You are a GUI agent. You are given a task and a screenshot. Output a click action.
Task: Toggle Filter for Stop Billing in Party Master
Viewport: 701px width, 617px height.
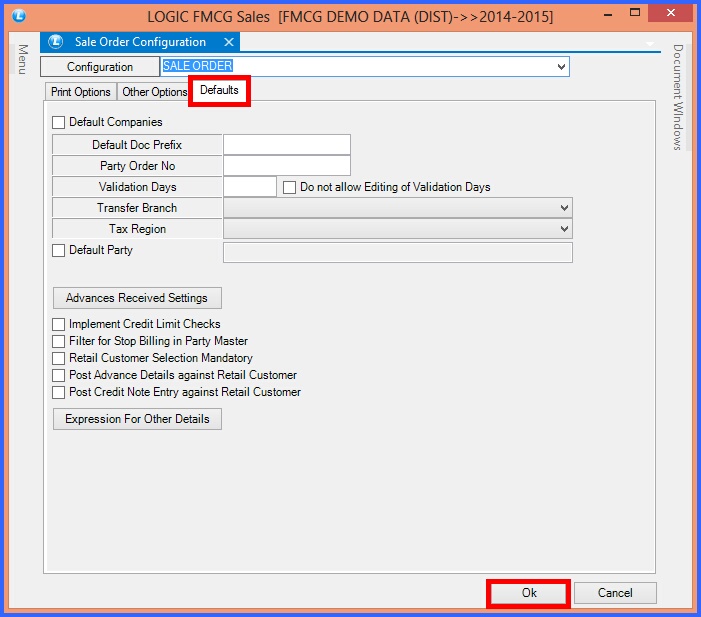(x=59, y=341)
